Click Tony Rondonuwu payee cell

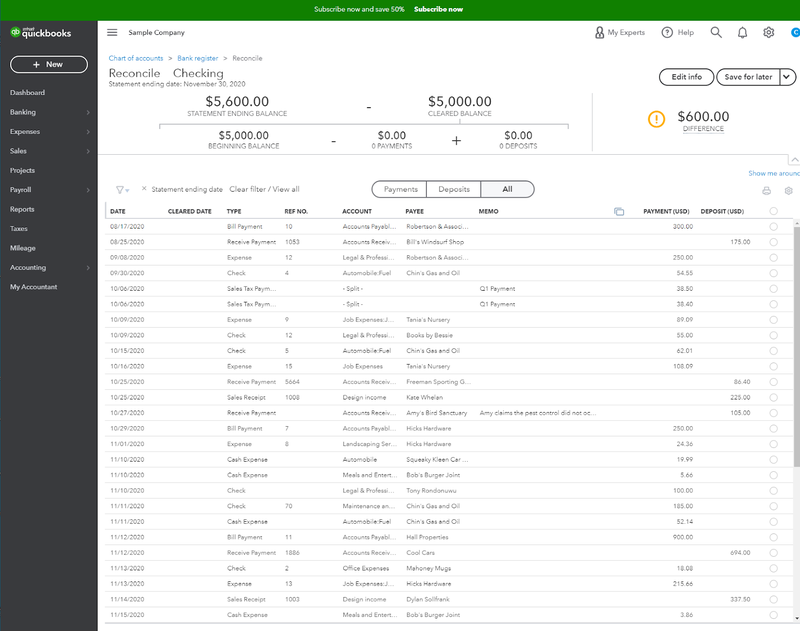[x=431, y=491]
